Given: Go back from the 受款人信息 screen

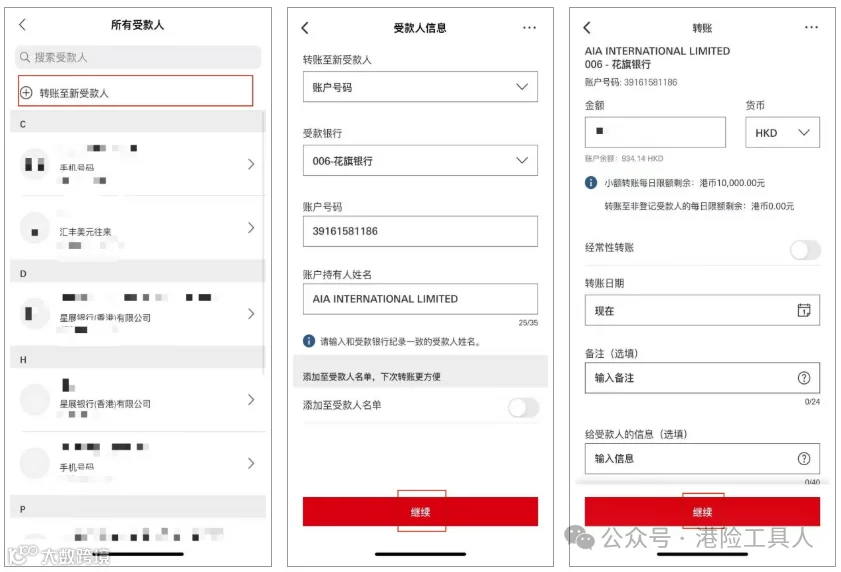Looking at the screenshot, I should (305, 28).
